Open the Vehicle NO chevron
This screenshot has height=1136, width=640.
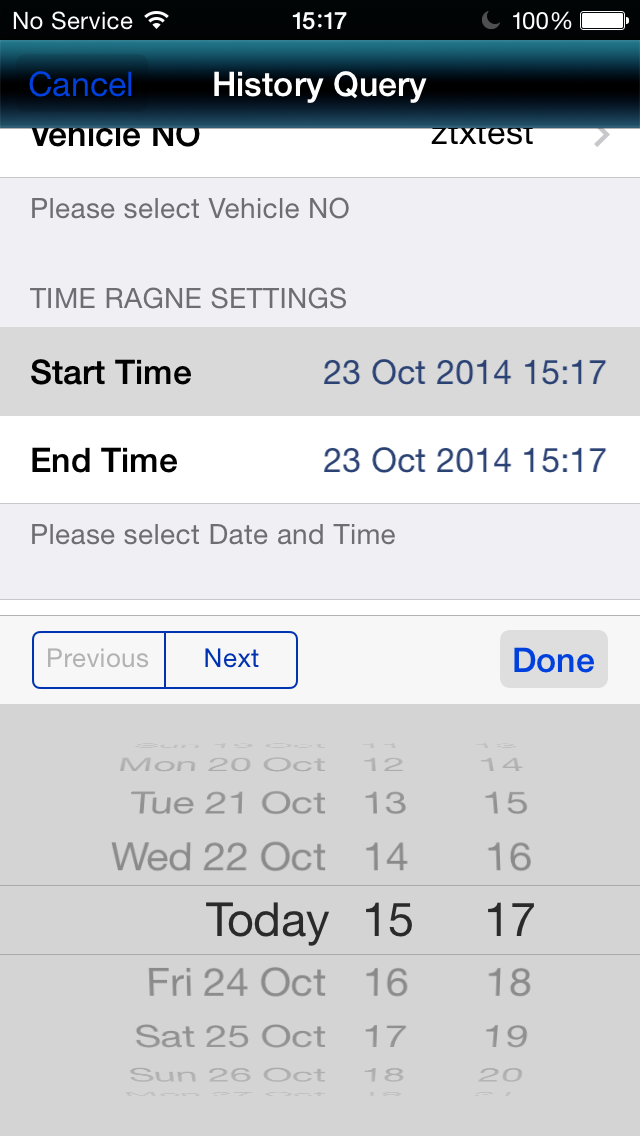(x=601, y=138)
